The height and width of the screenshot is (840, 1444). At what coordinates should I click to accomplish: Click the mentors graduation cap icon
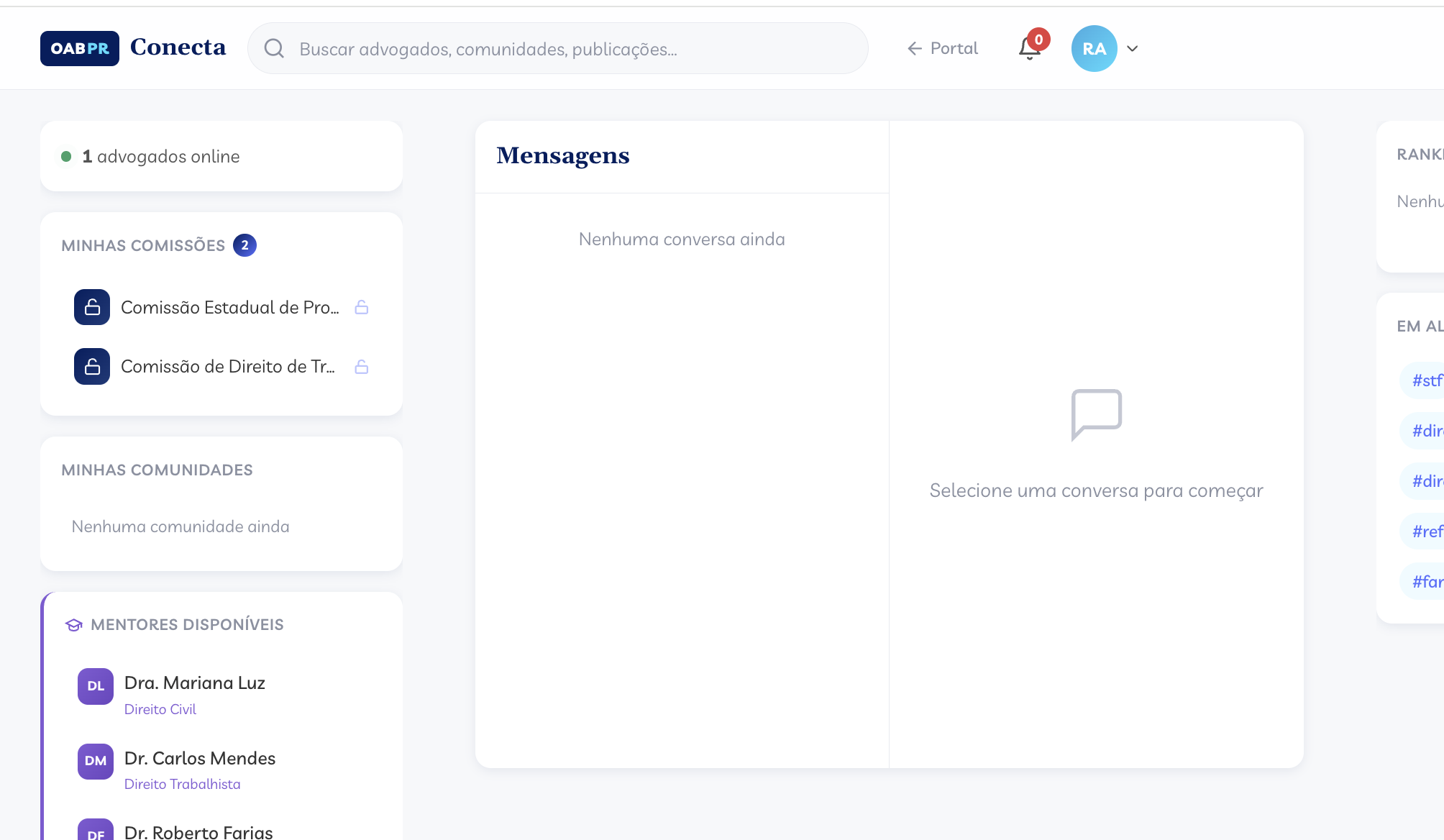(73, 624)
